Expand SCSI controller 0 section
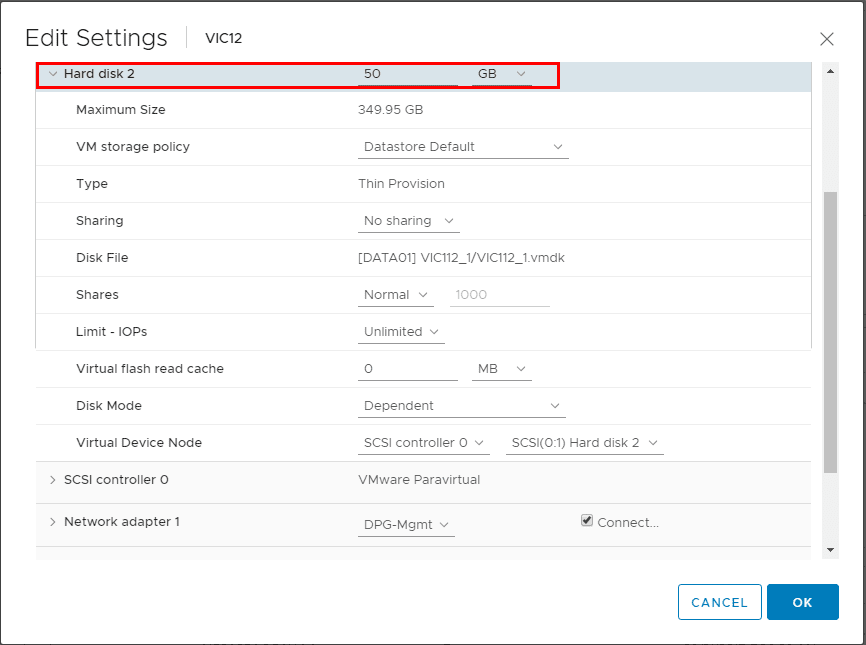 click(x=52, y=480)
